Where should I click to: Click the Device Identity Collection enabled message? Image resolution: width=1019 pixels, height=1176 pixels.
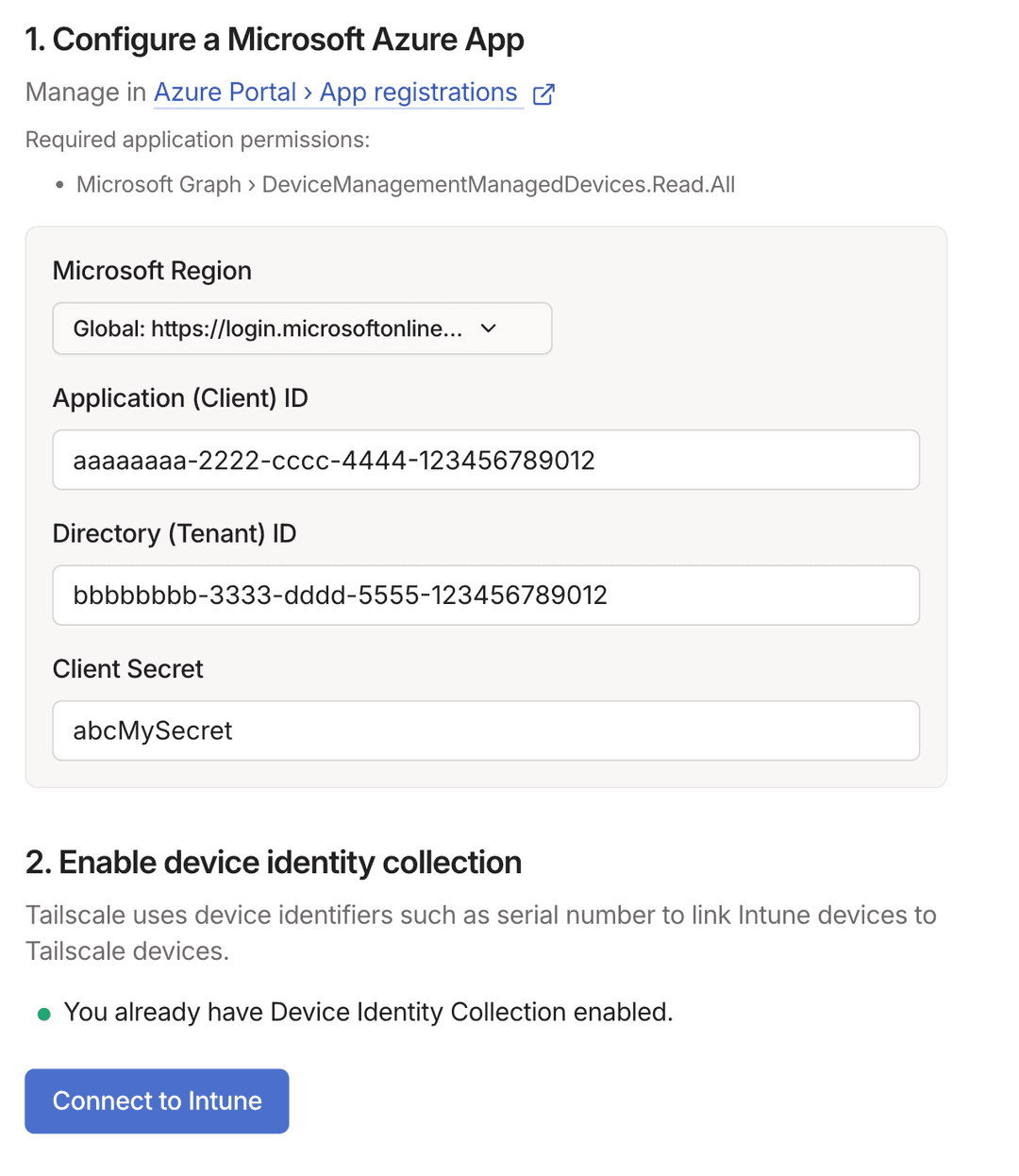pos(369,1012)
